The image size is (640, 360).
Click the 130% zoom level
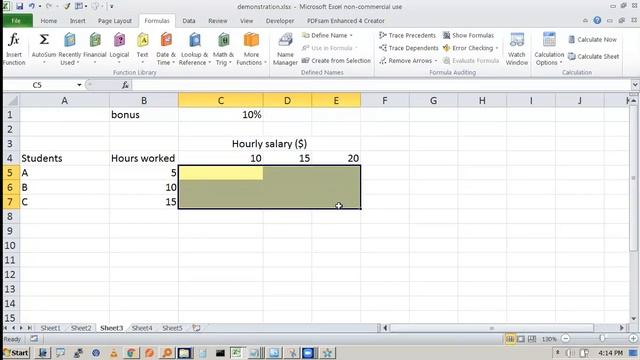coord(549,339)
